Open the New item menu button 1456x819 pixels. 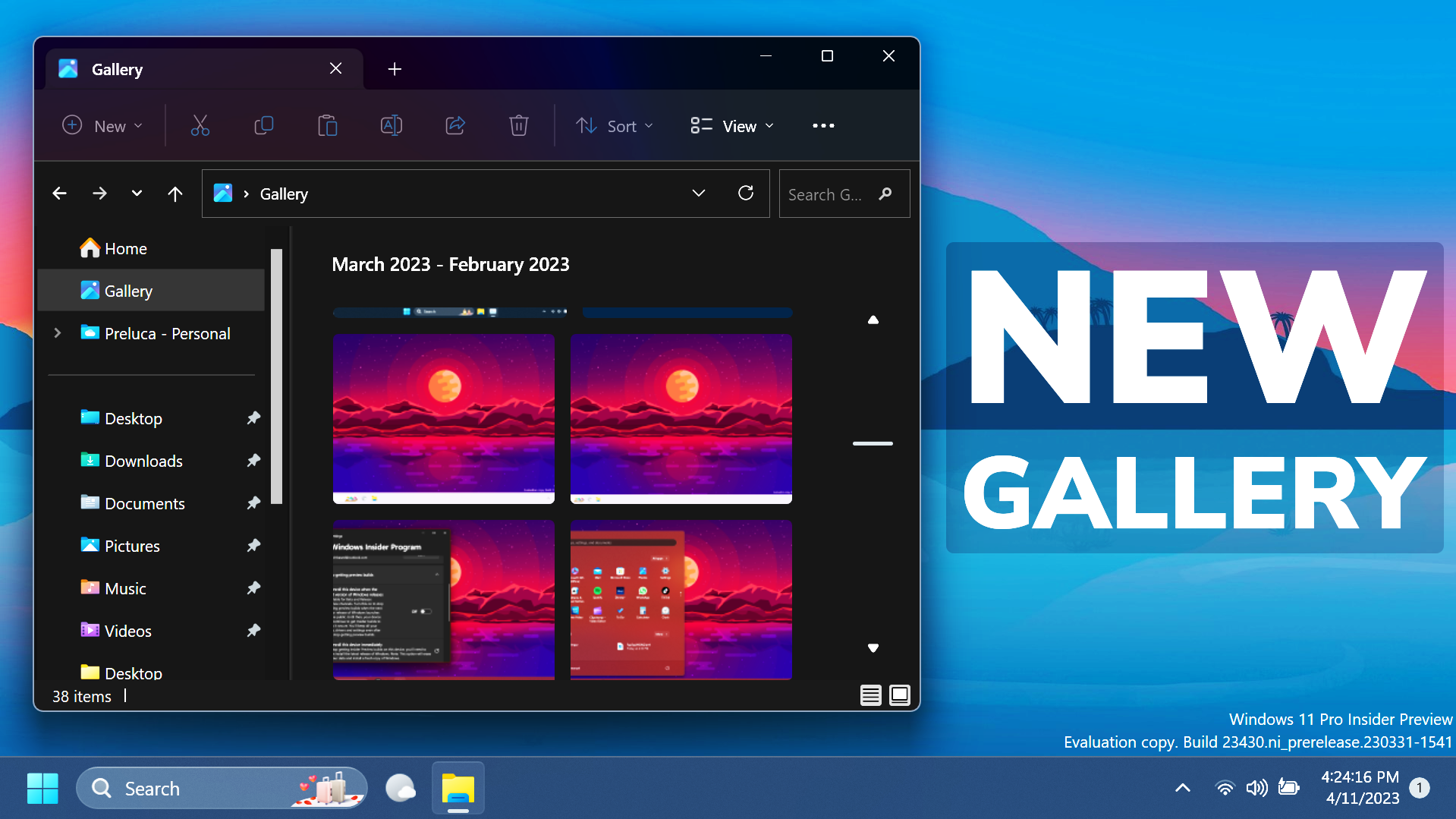(102, 125)
